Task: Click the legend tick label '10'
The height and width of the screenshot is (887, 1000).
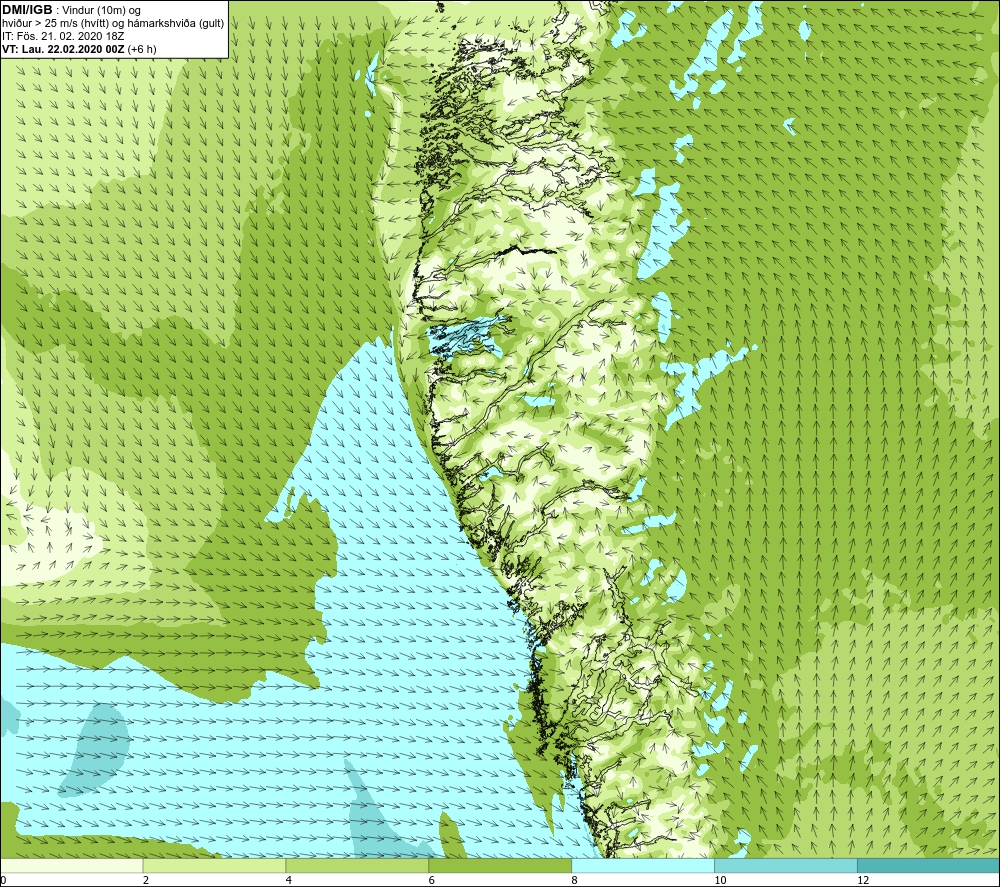Action: [720, 880]
